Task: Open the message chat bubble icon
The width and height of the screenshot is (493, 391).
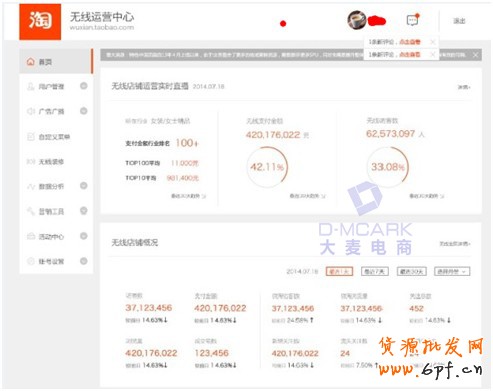Action: [x=413, y=20]
